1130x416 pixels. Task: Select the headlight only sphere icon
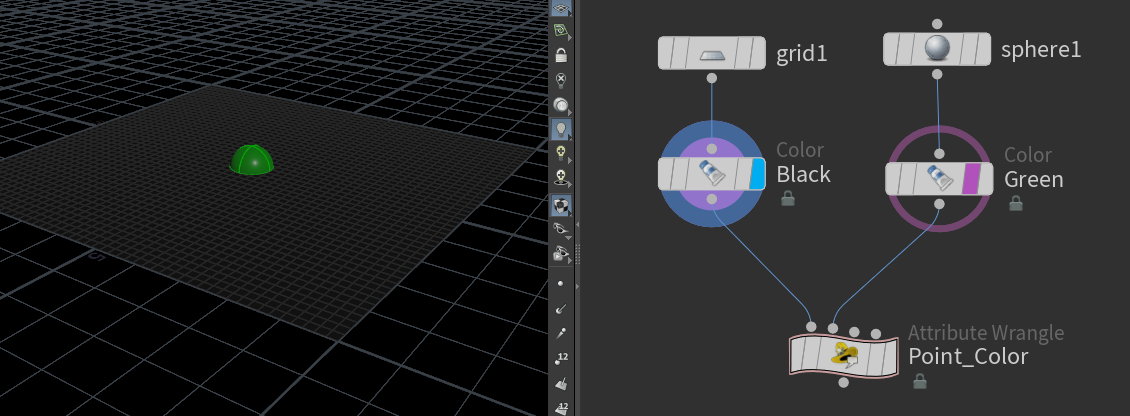click(x=561, y=105)
